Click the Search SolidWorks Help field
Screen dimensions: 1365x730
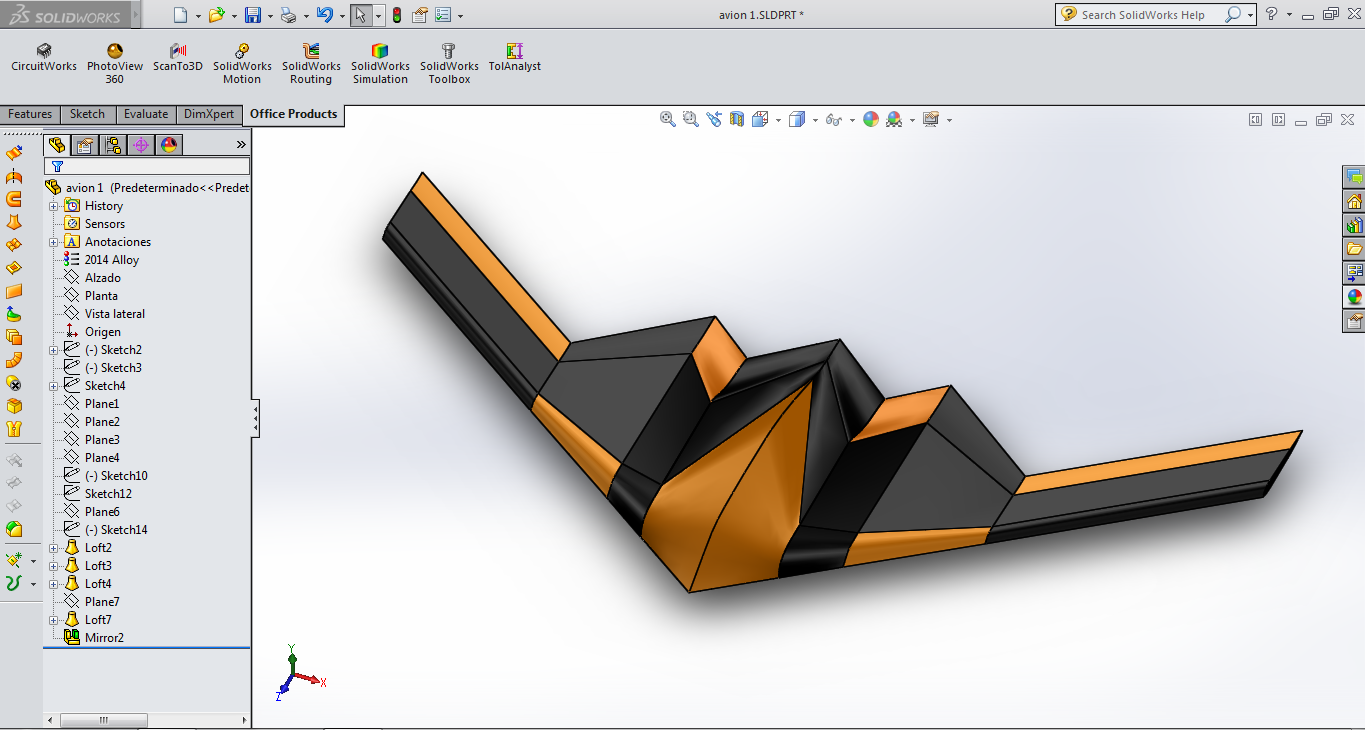(x=1142, y=15)
